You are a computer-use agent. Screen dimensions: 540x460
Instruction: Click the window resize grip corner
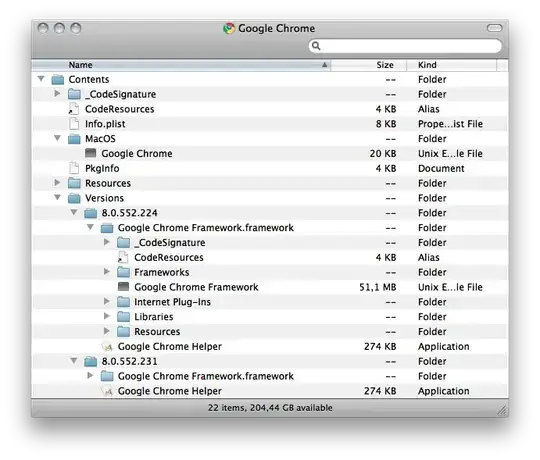point(502,411)
